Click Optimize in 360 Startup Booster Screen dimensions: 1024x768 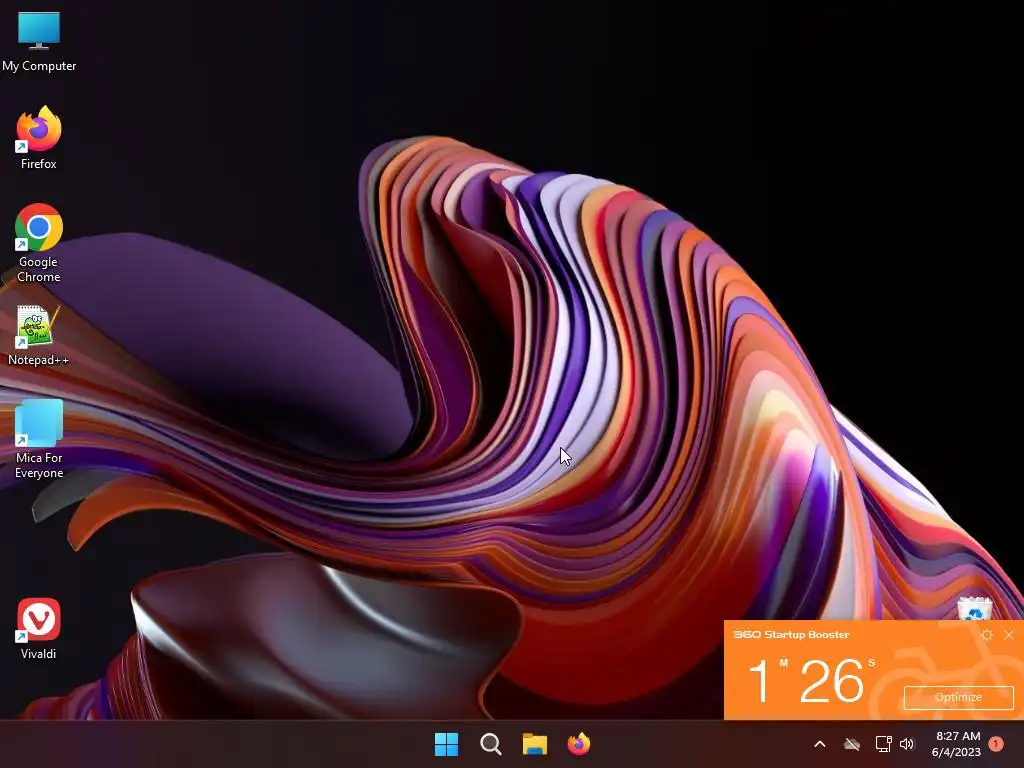tap(958, 697)
